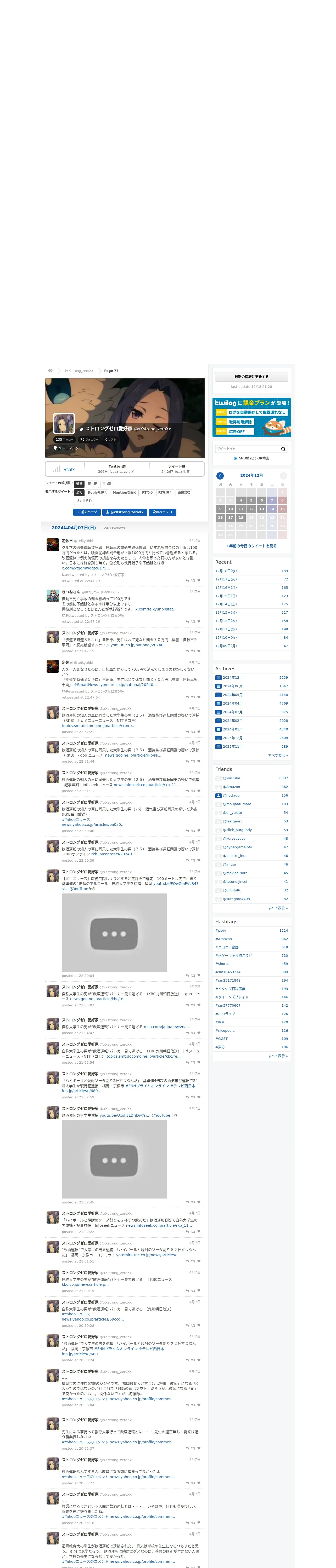Go to previous month in the calendar
Image resolution: width=336 pixels, height=1568 pixels.
220,475
